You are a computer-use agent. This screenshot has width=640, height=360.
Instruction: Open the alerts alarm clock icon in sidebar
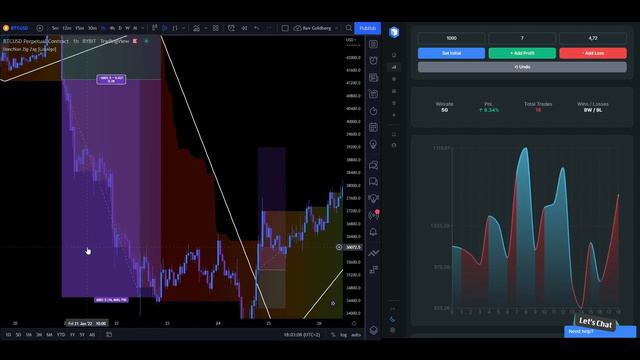click(x=373, y=61)
